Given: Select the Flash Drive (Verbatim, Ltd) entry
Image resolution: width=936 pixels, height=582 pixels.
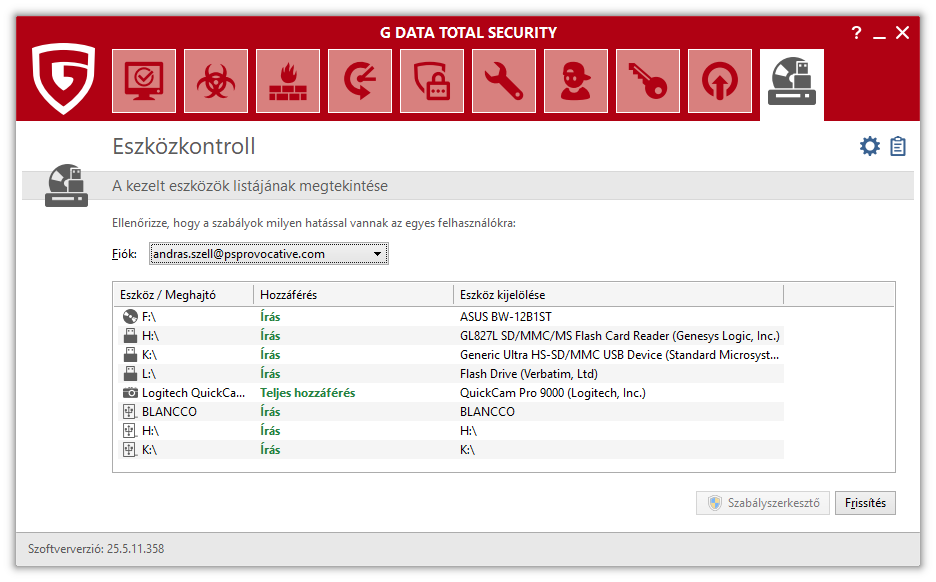Looking at the screenshot, I should pyautogui.click(x=528, y=374).
